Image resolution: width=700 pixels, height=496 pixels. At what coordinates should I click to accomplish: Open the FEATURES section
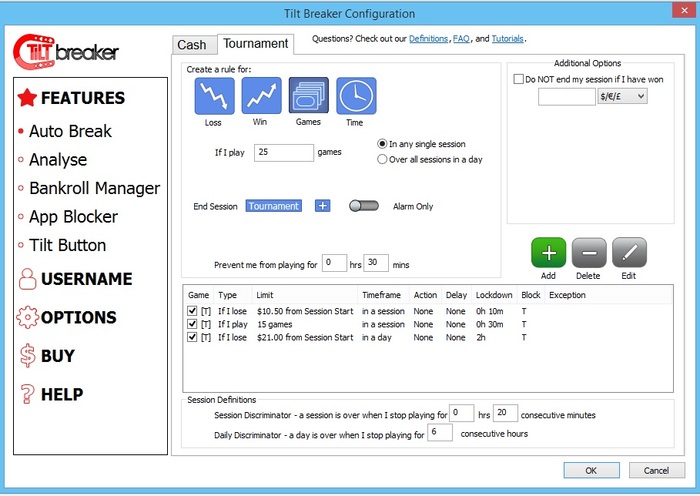83,98
